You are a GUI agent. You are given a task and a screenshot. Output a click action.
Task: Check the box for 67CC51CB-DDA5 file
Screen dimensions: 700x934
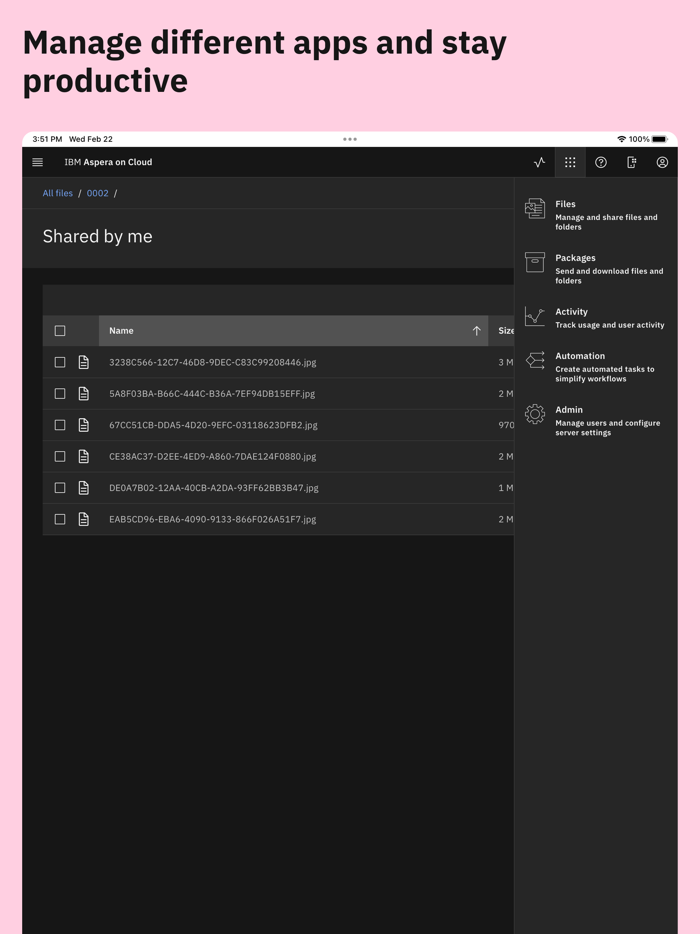[x=60, y=425]
